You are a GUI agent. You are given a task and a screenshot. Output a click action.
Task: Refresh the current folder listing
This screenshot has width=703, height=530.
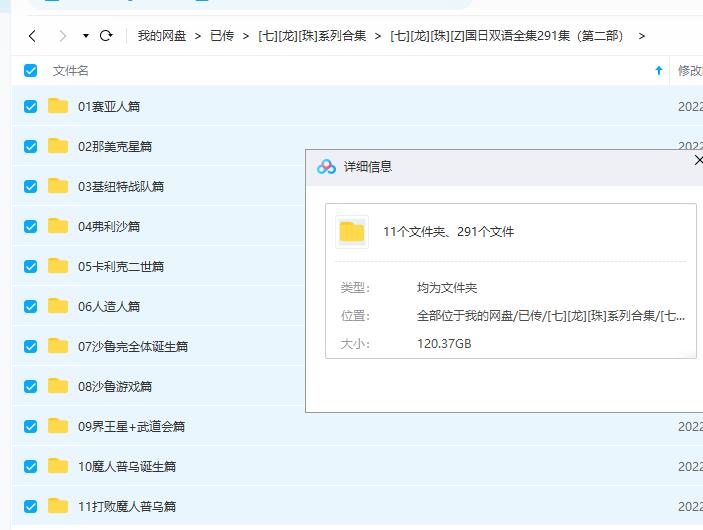[x=106, y=36]
